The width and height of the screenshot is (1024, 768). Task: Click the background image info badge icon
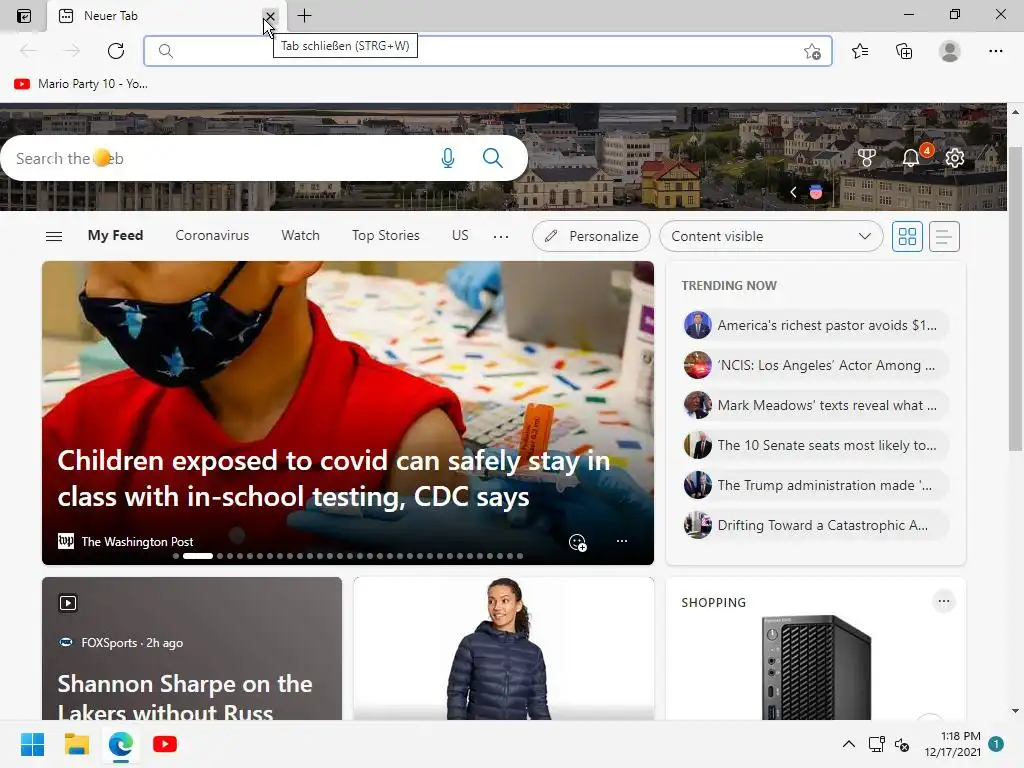tap(816, 192)
